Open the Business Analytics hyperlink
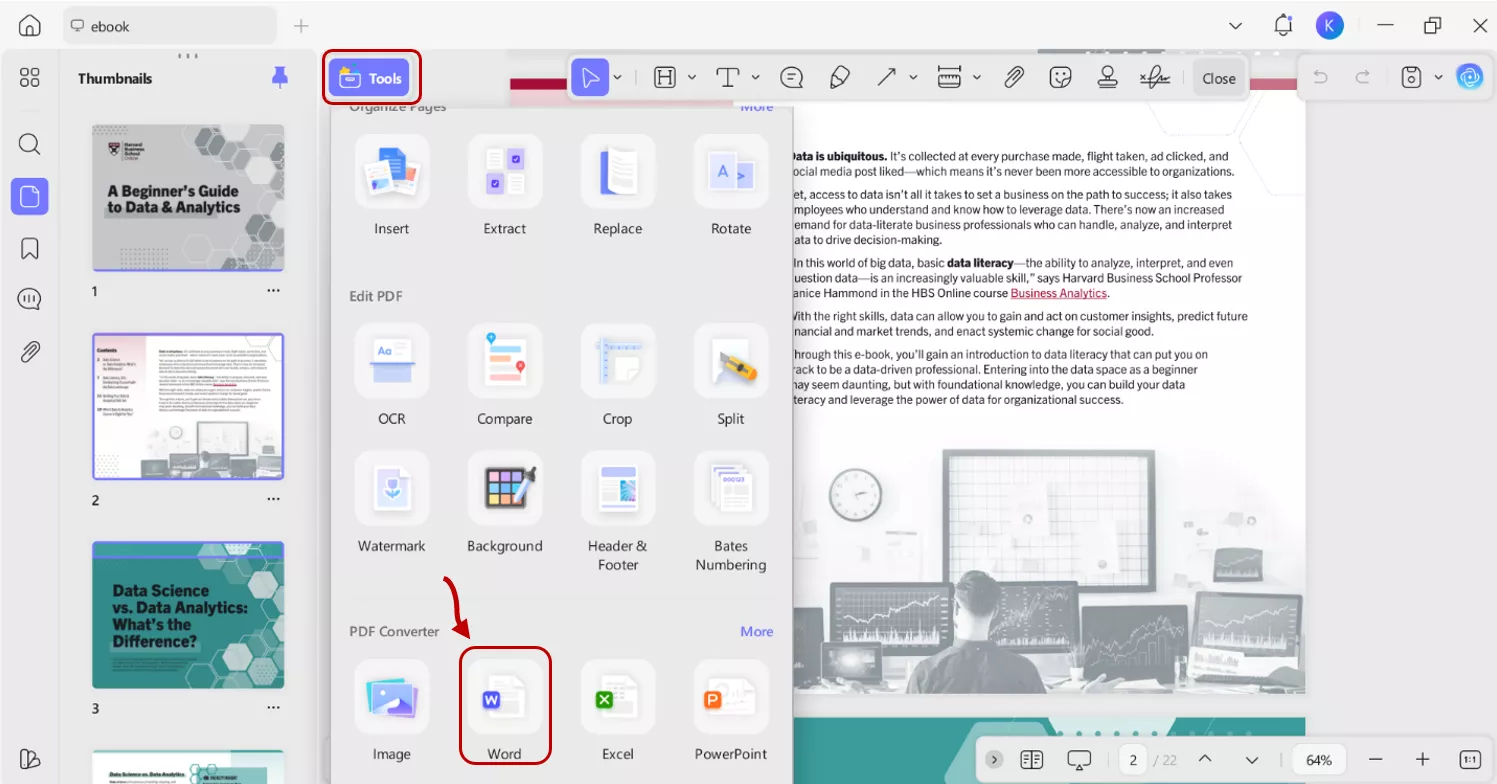 pyautogui.click(x=1059, y=293)
